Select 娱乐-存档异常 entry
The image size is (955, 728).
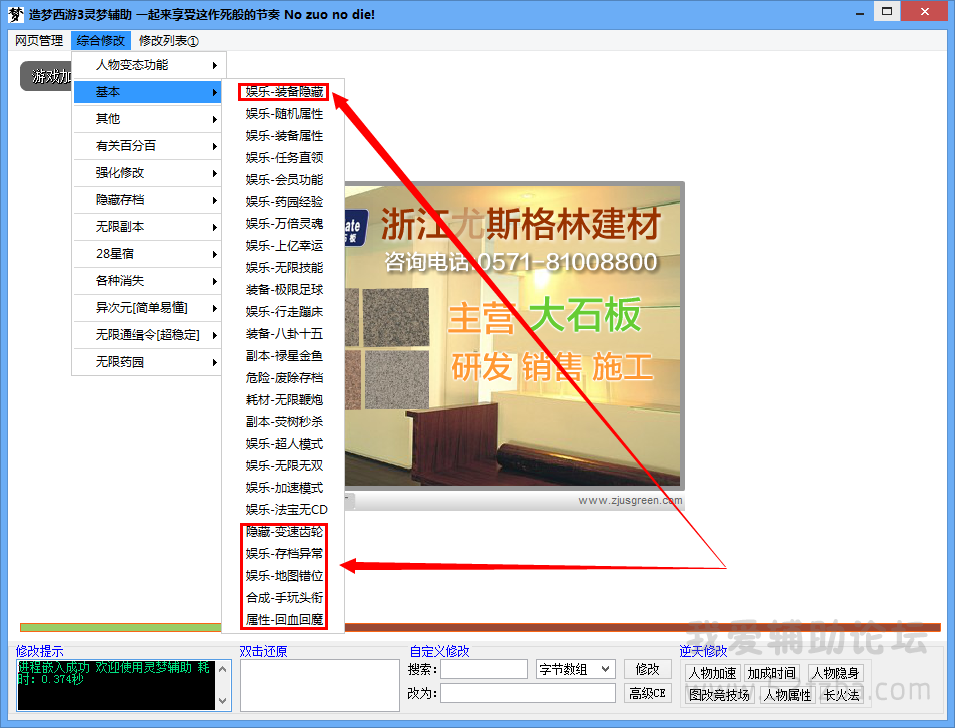(x=284, y=554)
